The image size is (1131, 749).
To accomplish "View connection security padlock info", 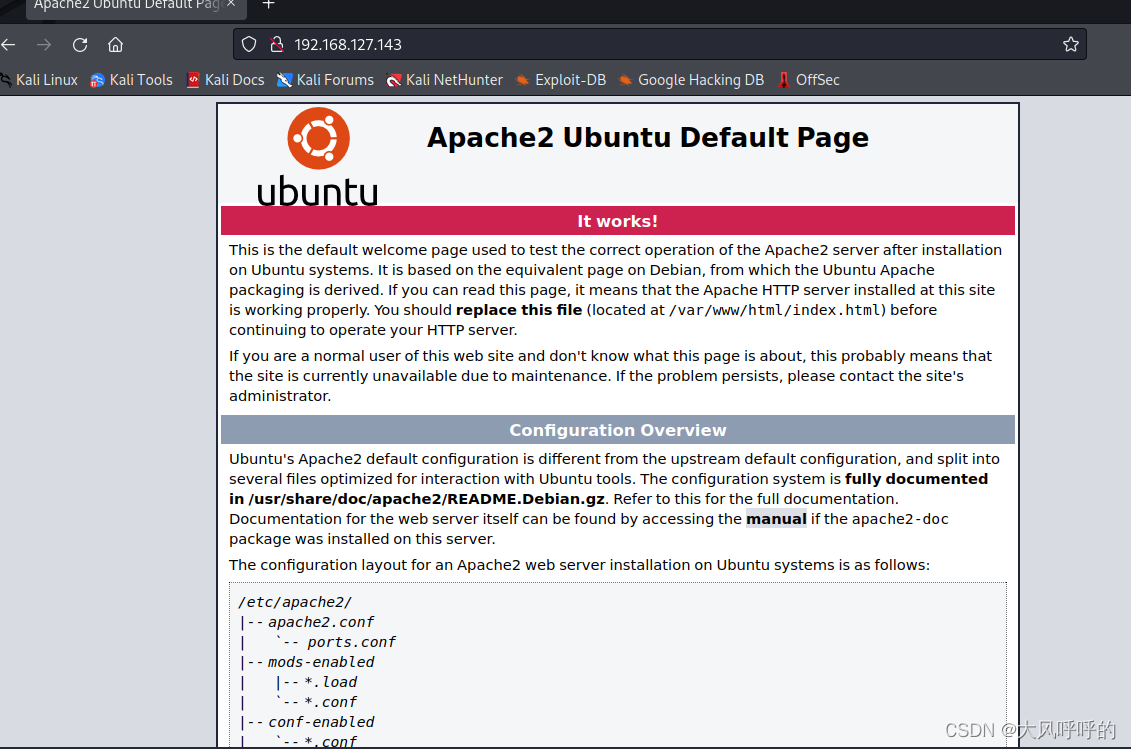I will click(277, 45).
